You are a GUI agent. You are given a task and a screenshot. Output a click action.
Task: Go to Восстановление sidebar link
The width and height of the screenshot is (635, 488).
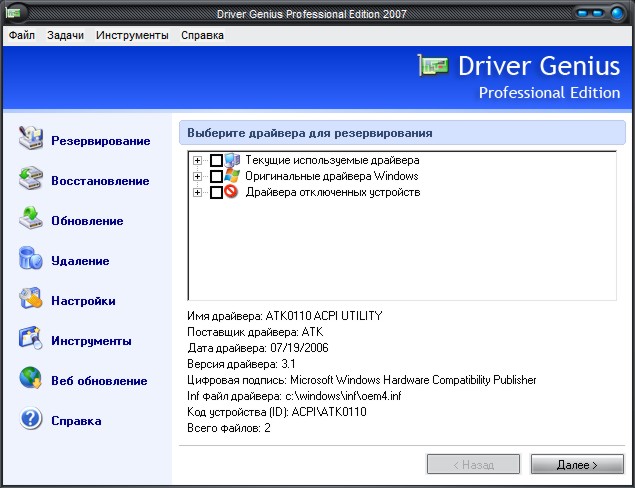pos(100,181)
